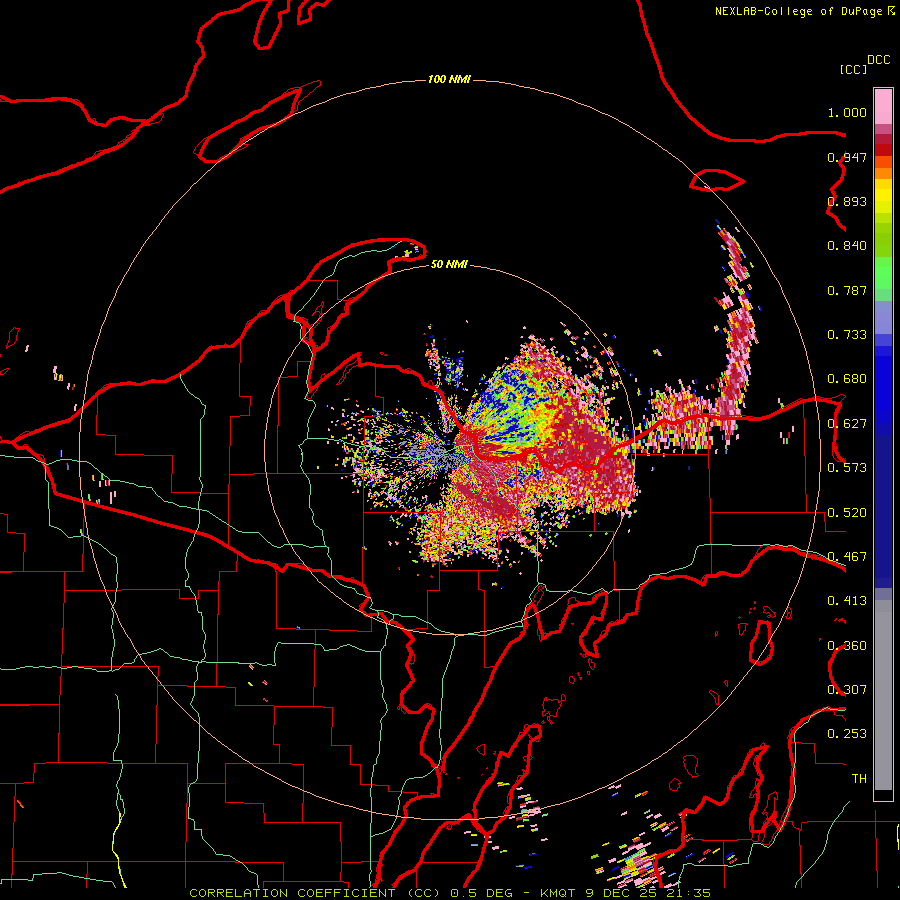900x900 pixels.
Task: Select the 0.520 color scale value
Action: 847,513
